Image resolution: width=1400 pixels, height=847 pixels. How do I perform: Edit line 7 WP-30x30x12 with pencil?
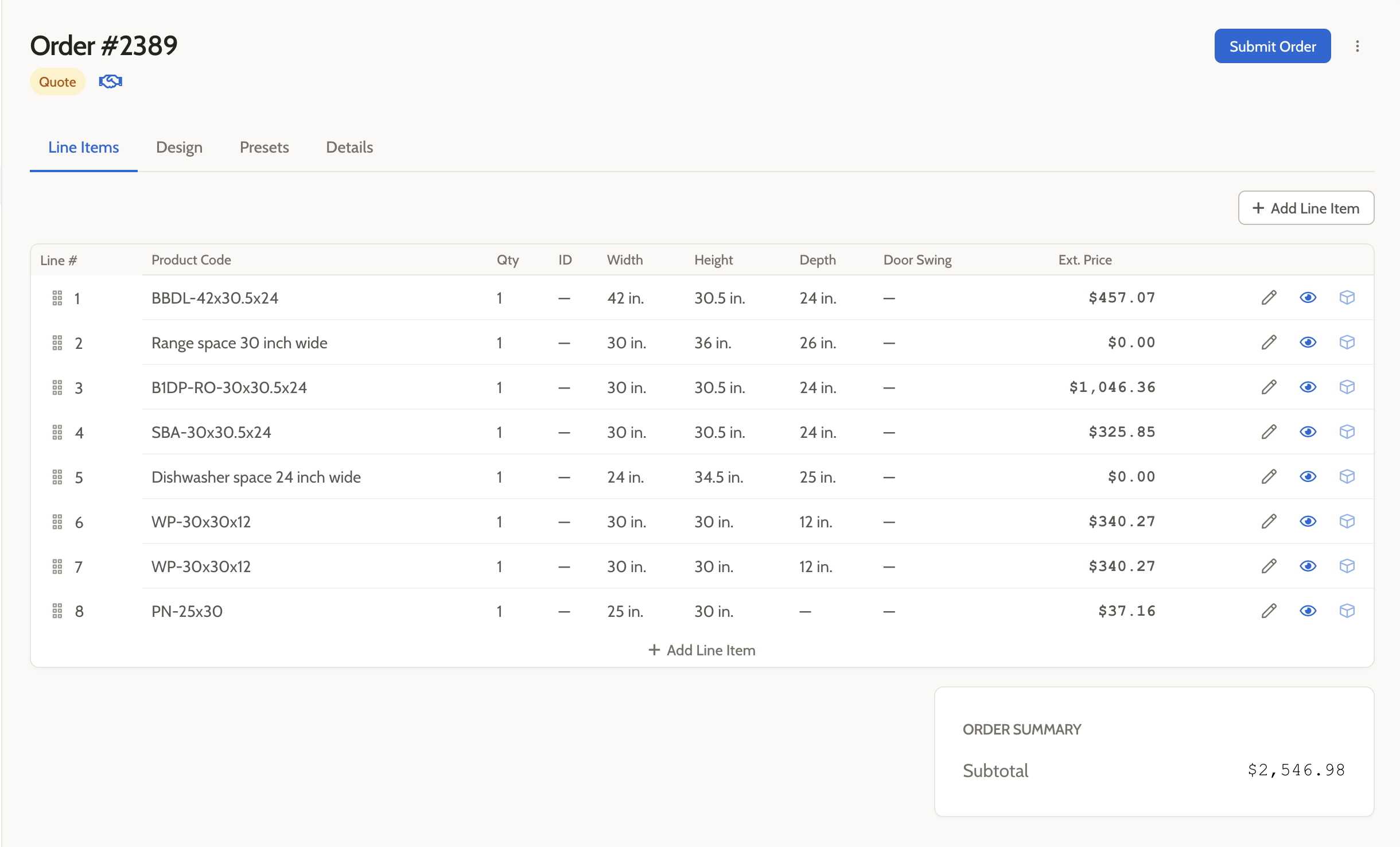(1269, 566)
